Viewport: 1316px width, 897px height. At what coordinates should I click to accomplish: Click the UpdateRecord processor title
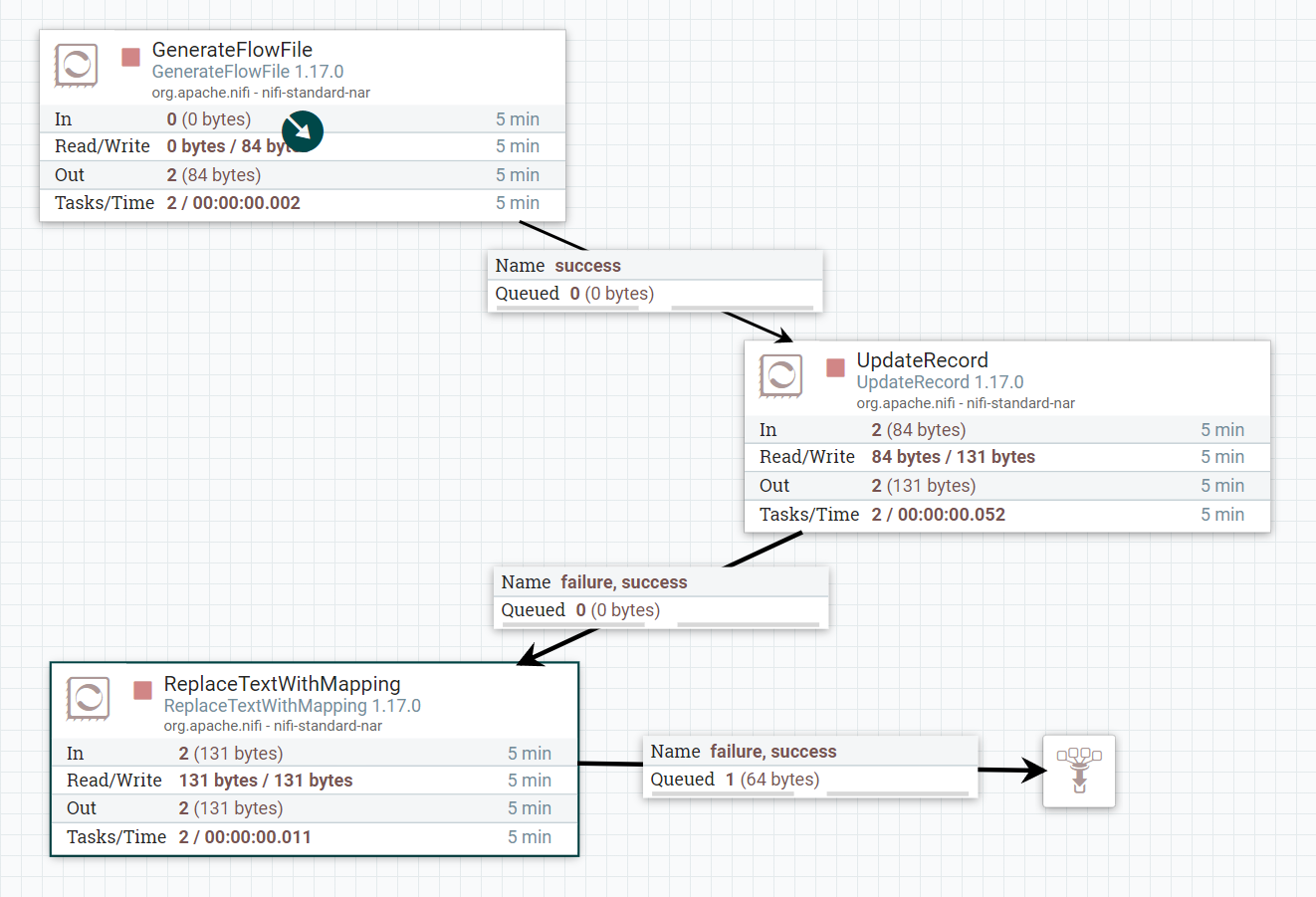[x=922, y=360]
